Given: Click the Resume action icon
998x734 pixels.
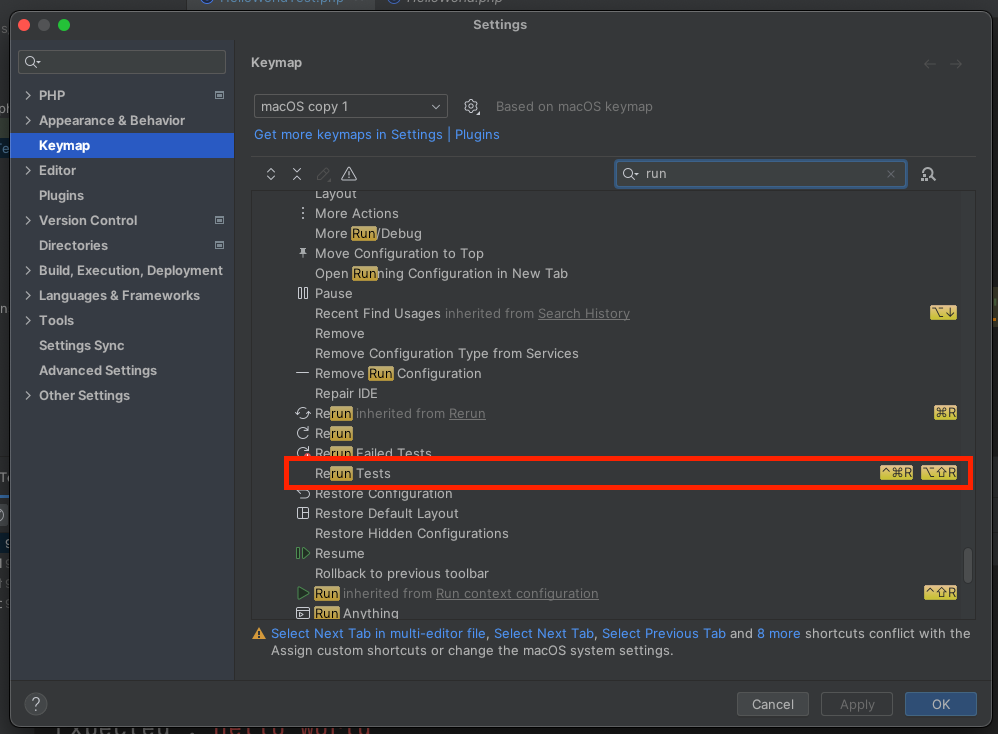Looking at the screenshot, I should [302, 553].
